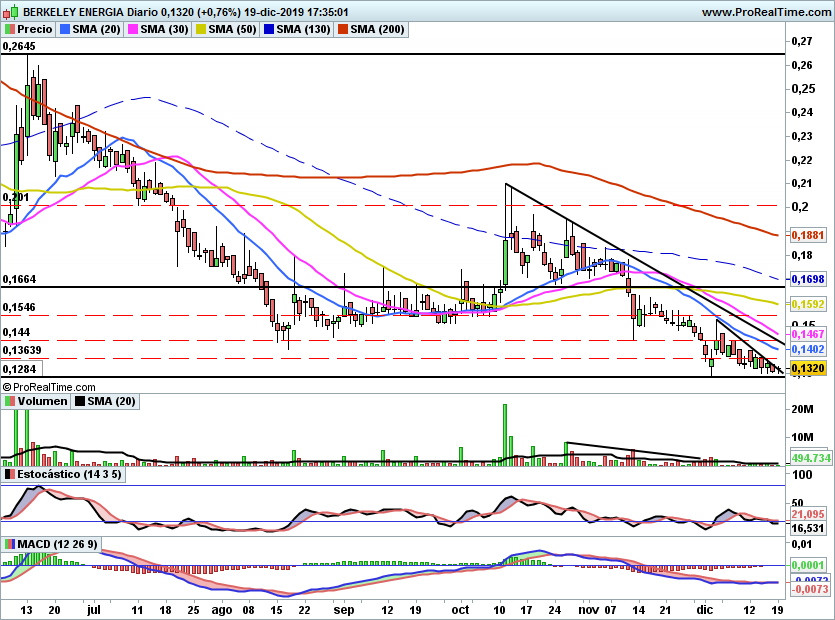Click the Estocástico (14 3 5) indicator icon
The image size is (835, 620).
point(10,474)
